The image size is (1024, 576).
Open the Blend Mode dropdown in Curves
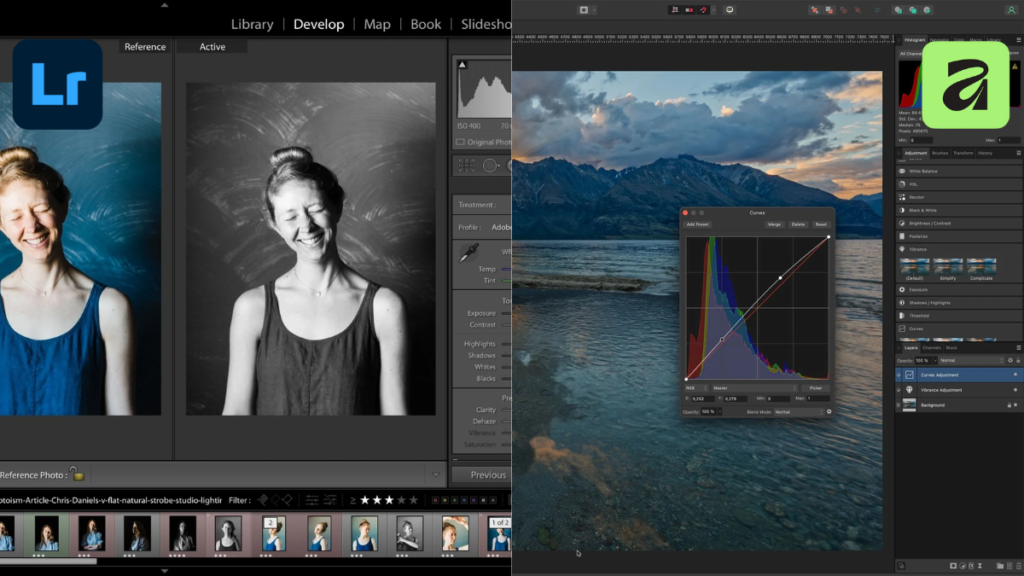point(796,411)
